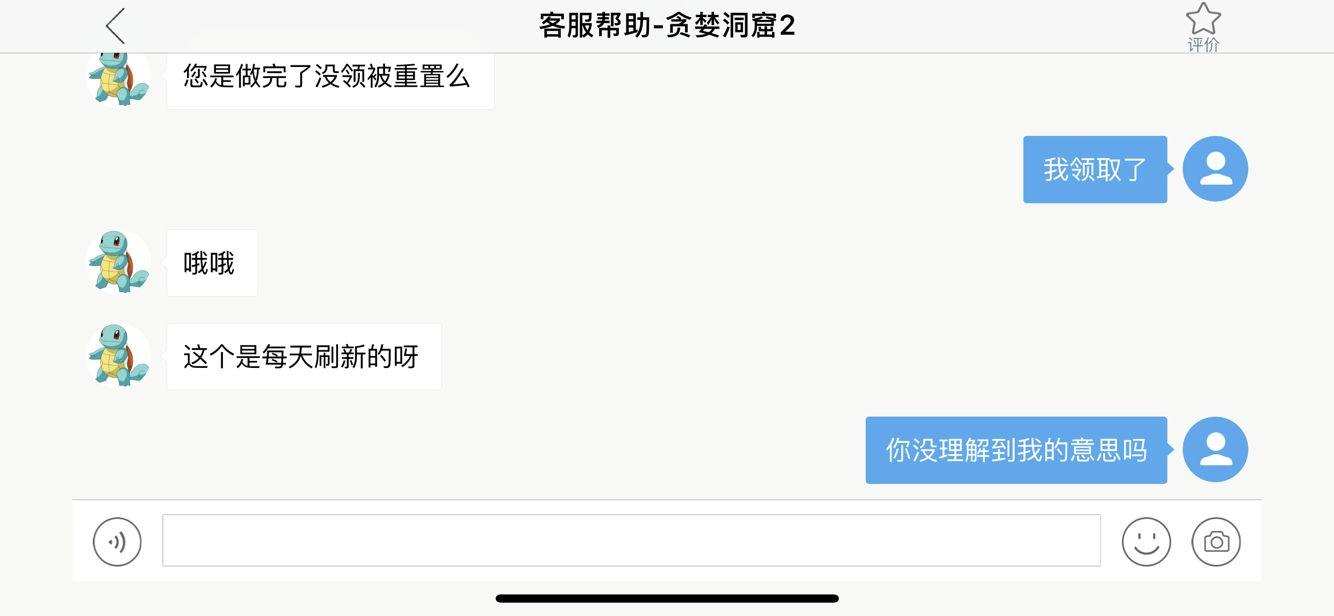Tap the Squirtle avatar beside 哦哦
Screen dimensions: 1334x616
(119, 262)
